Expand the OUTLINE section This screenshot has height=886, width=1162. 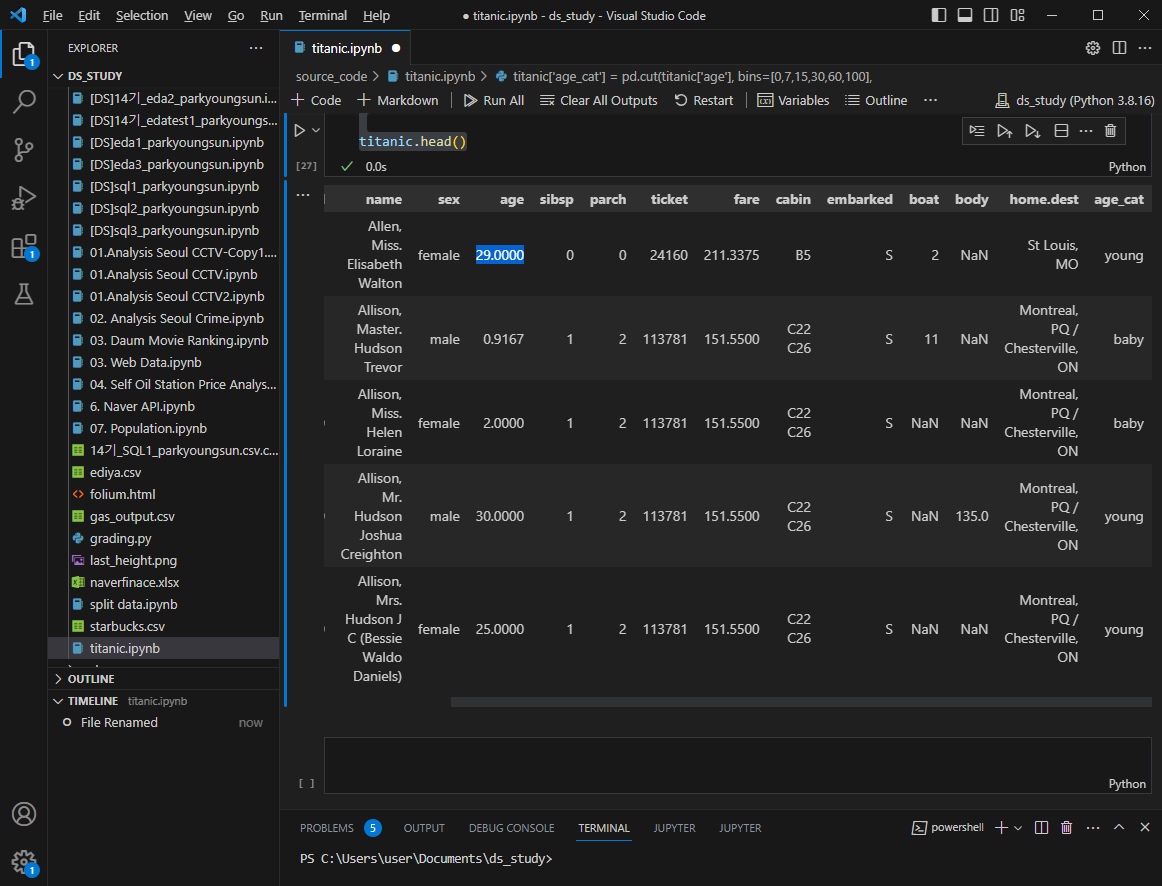click(x=163, y=679)
